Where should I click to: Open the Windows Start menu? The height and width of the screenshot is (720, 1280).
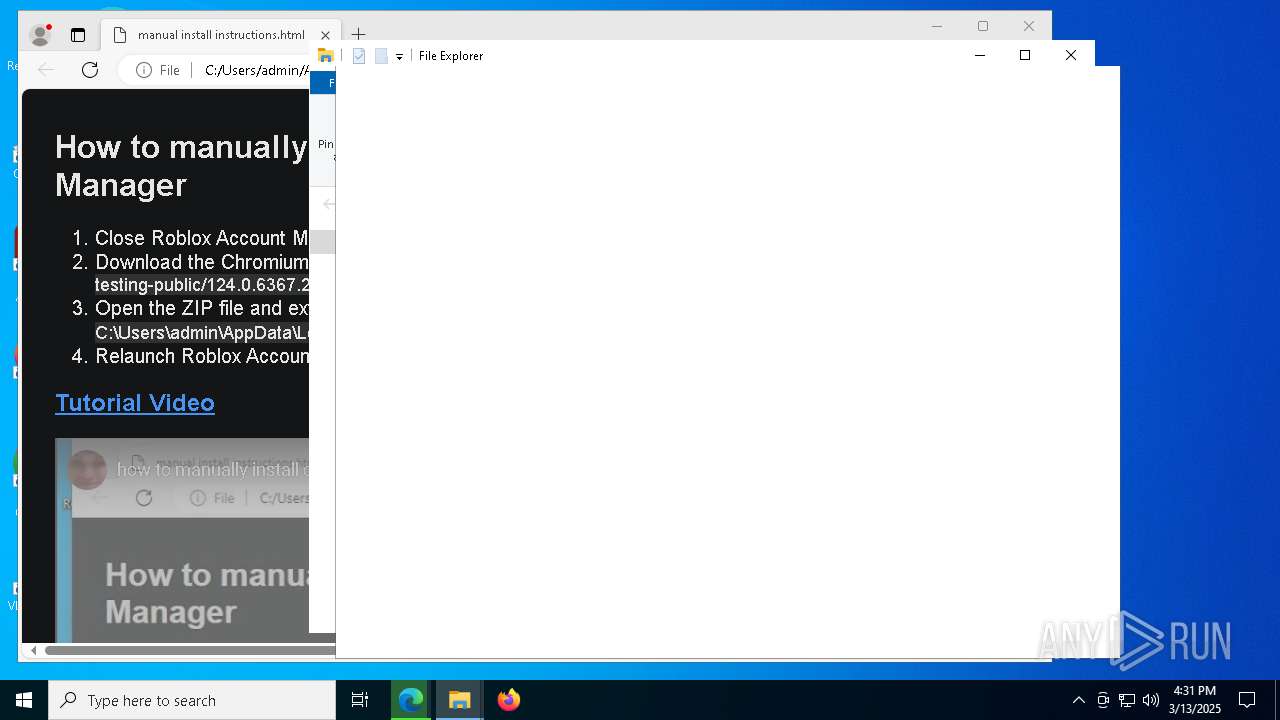(24, 700)
